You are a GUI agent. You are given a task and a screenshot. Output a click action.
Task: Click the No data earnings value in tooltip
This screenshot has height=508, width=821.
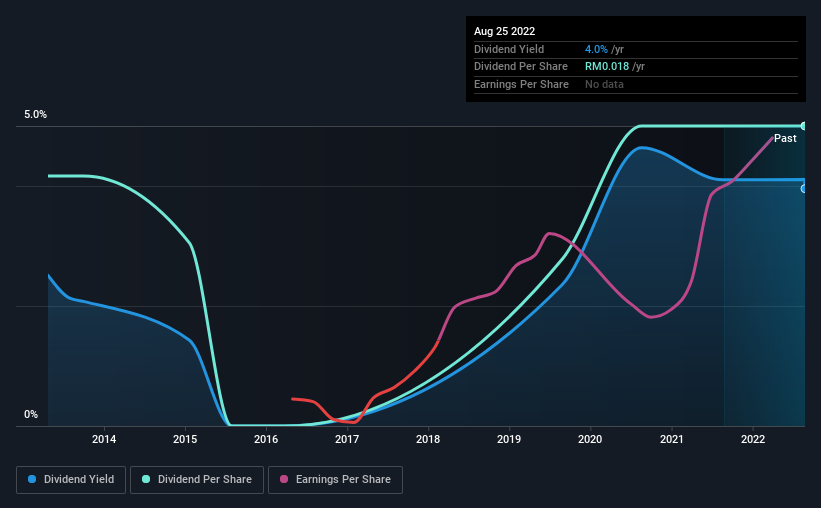[x=604, y=84]
